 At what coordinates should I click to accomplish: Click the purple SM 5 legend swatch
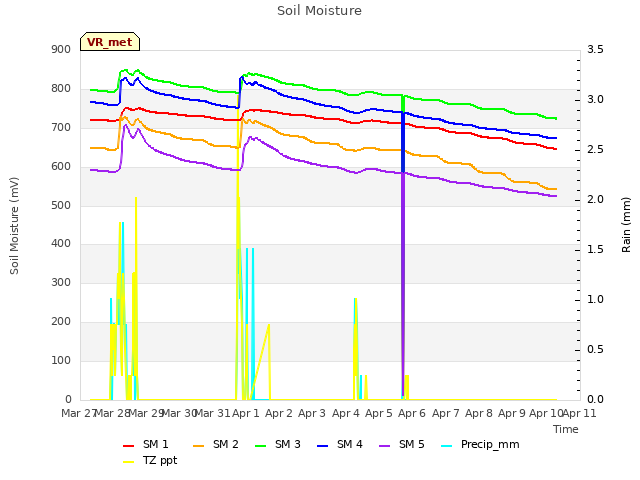(384, 446)
